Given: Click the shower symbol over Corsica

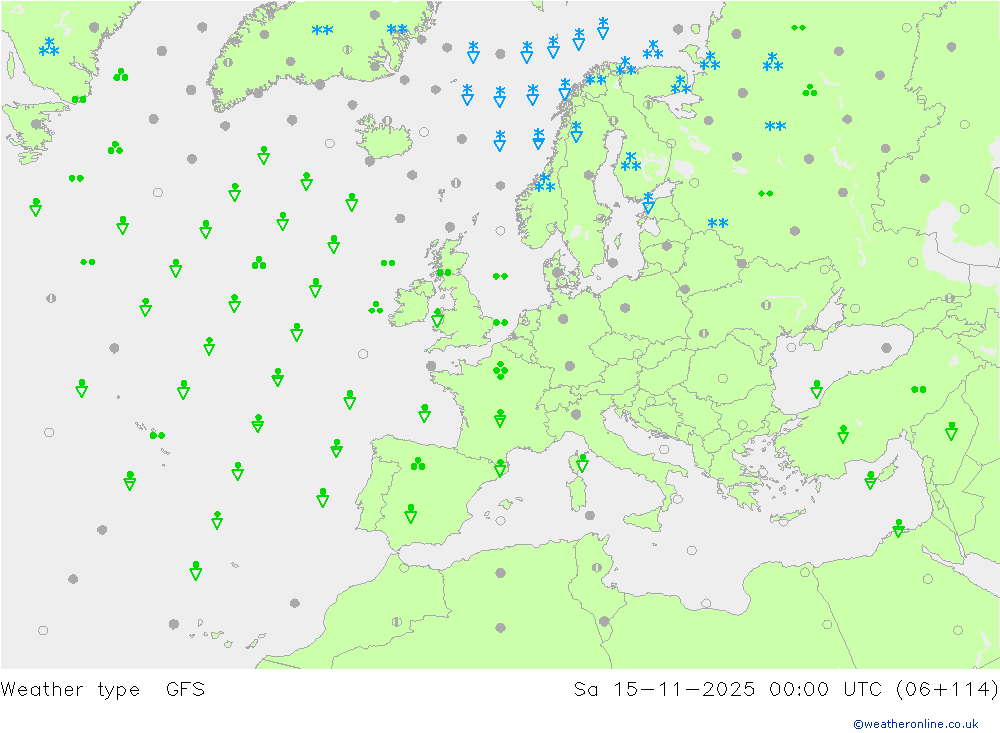Looking at the screenshot, I should click(582, 463).
